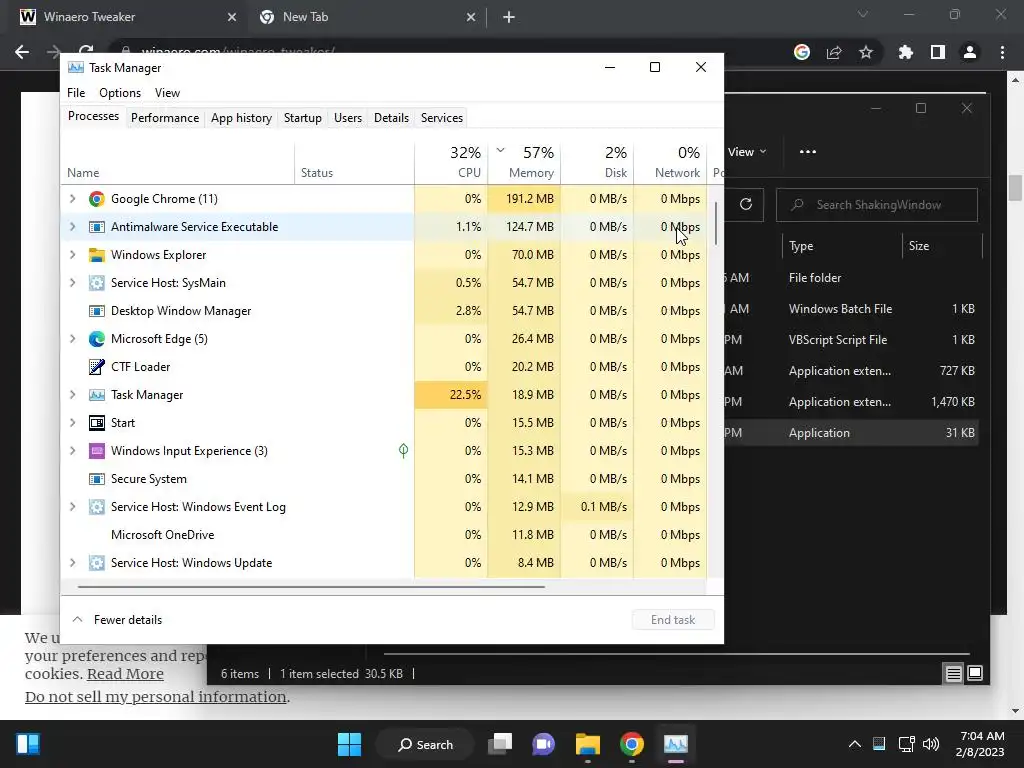This screenshot has height=768, width=1024.
Task: Open Chrome extensions puzzle icon
Action: tap(906, 52)
